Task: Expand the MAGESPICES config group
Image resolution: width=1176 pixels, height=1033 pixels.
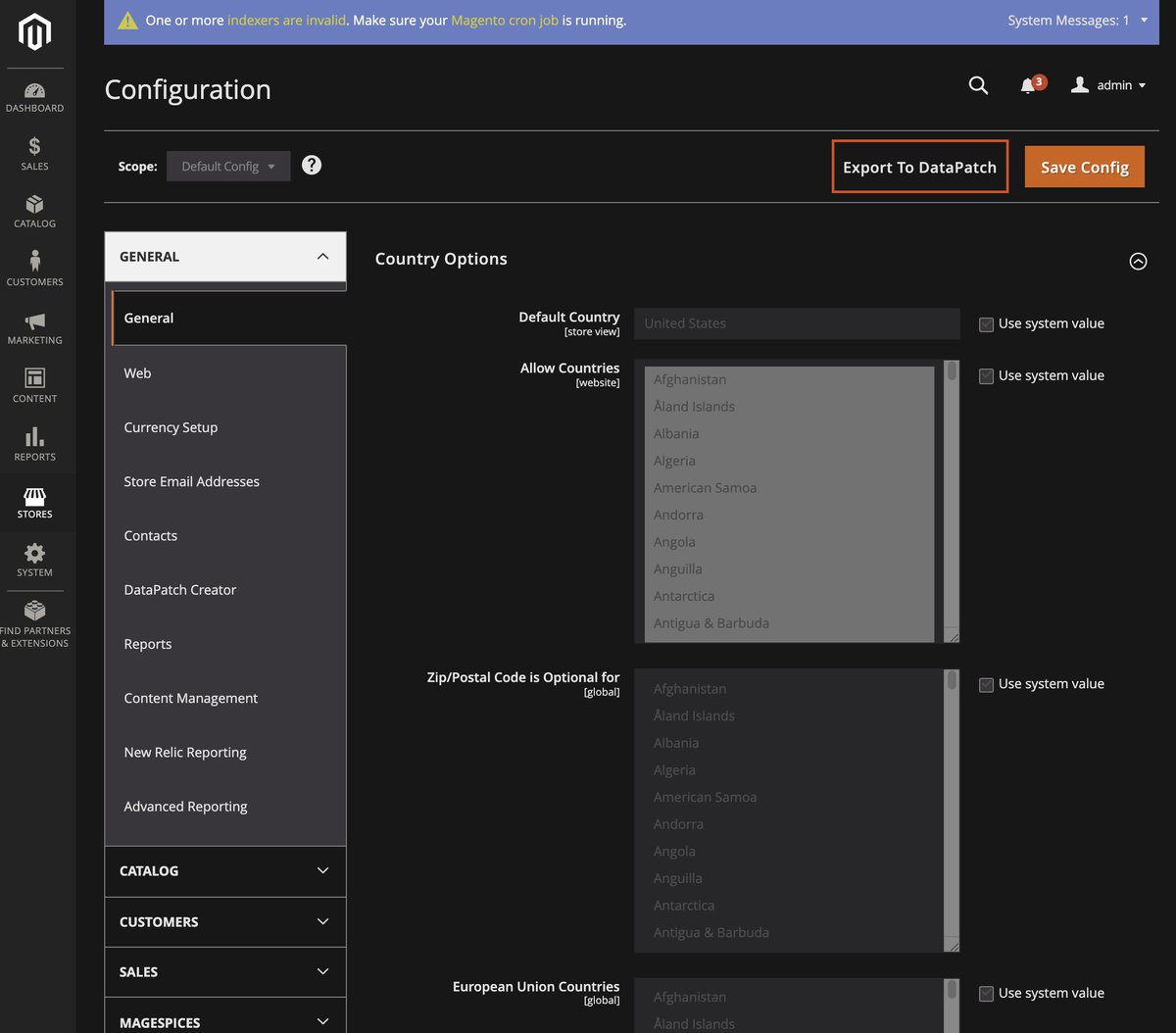Action: pyautogui.click(x=225, y=1020)
